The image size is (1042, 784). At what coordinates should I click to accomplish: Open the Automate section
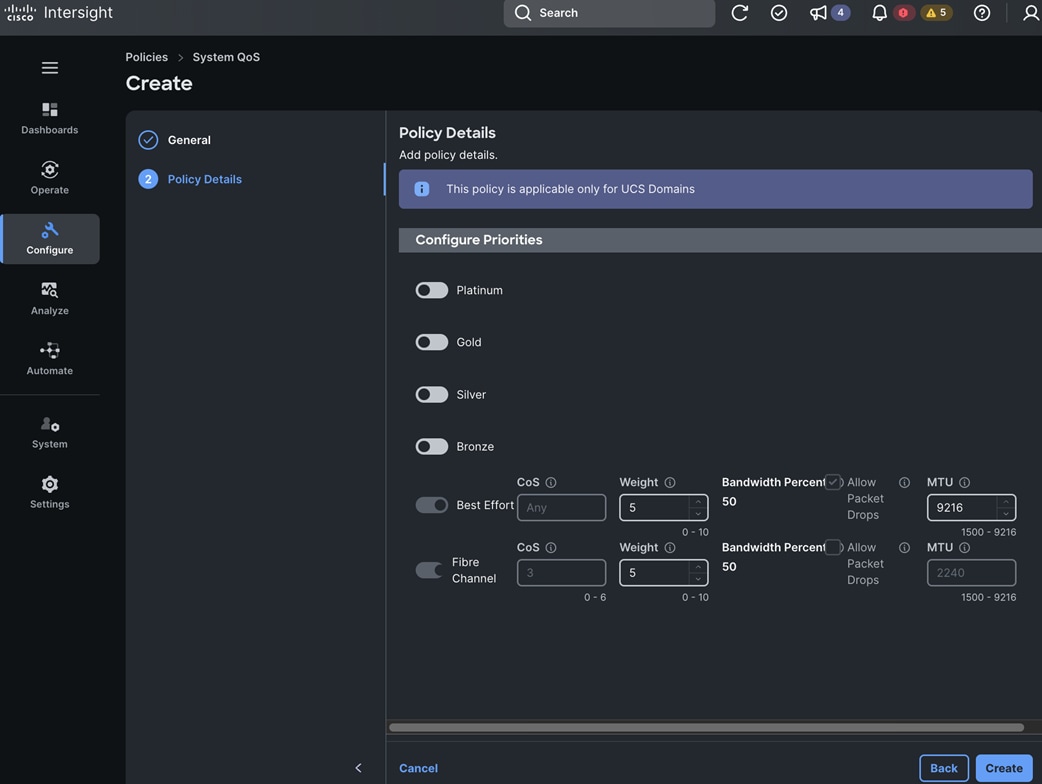pyautogui.click(x=50, y=359)
